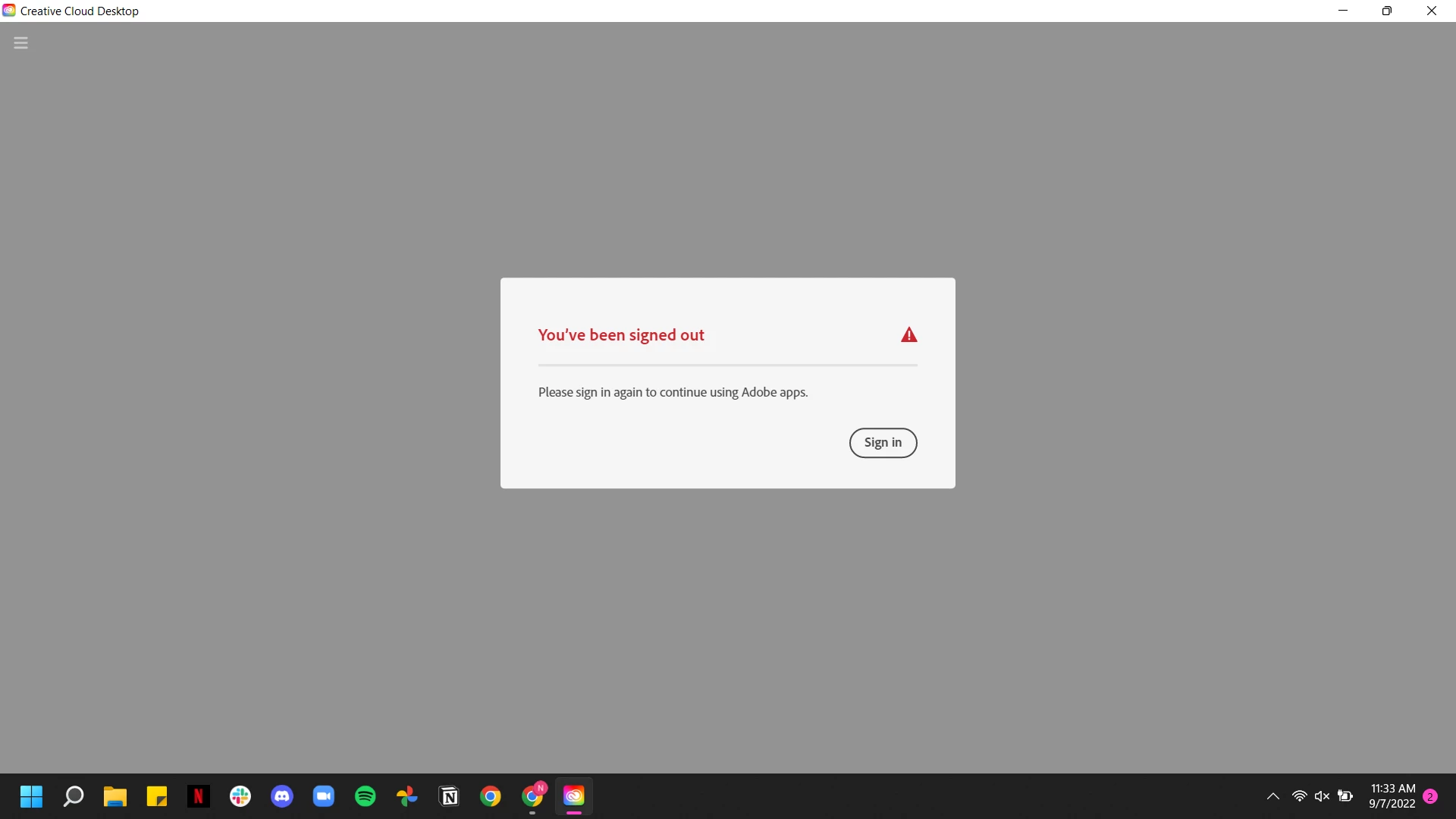Click the muted volume tray icon

coord(1322,796)
